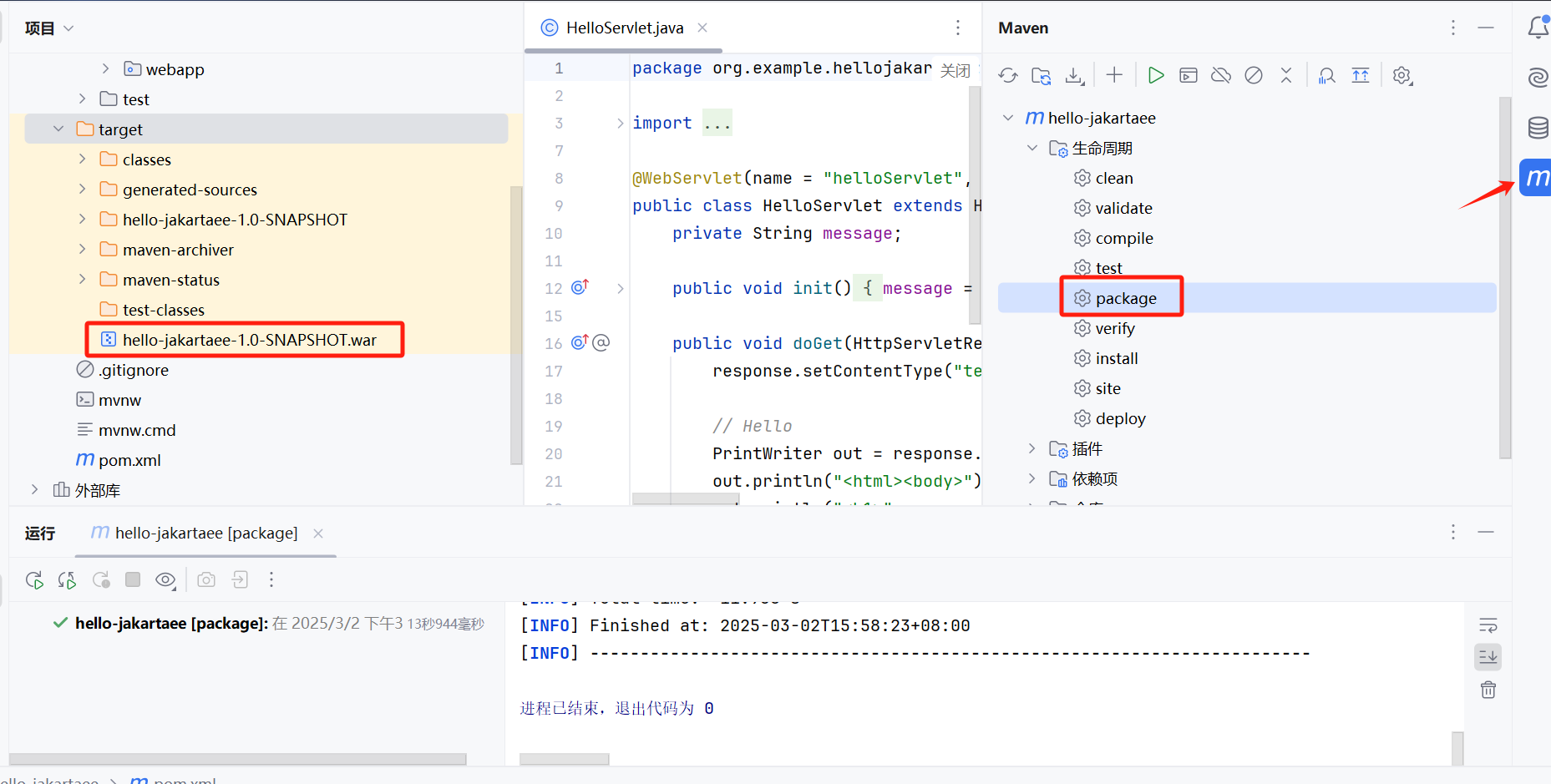
Task: Add a Maven project with plus icon
Action: 1114,75
